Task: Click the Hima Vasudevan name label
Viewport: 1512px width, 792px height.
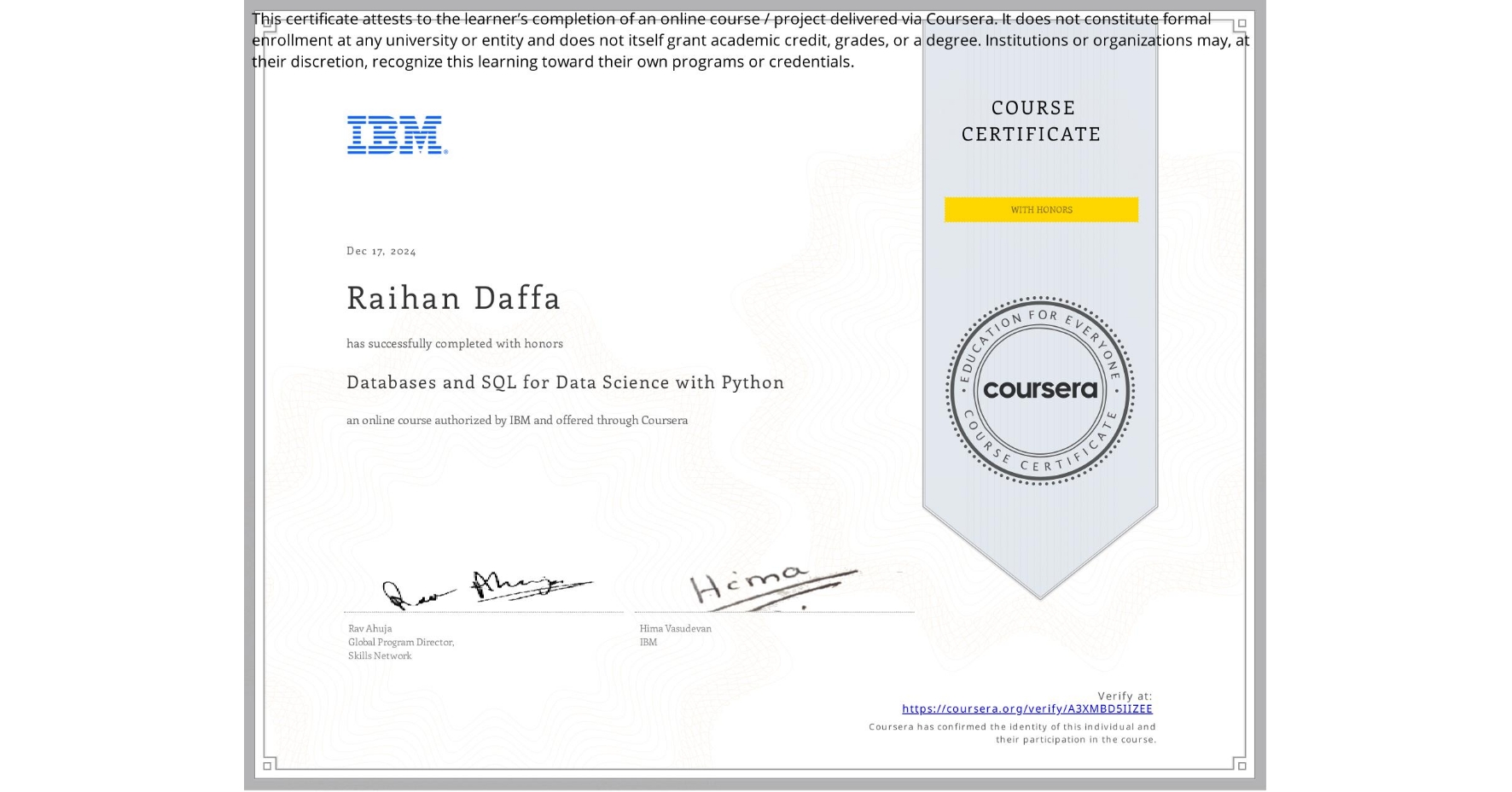Action: (675, 628)
